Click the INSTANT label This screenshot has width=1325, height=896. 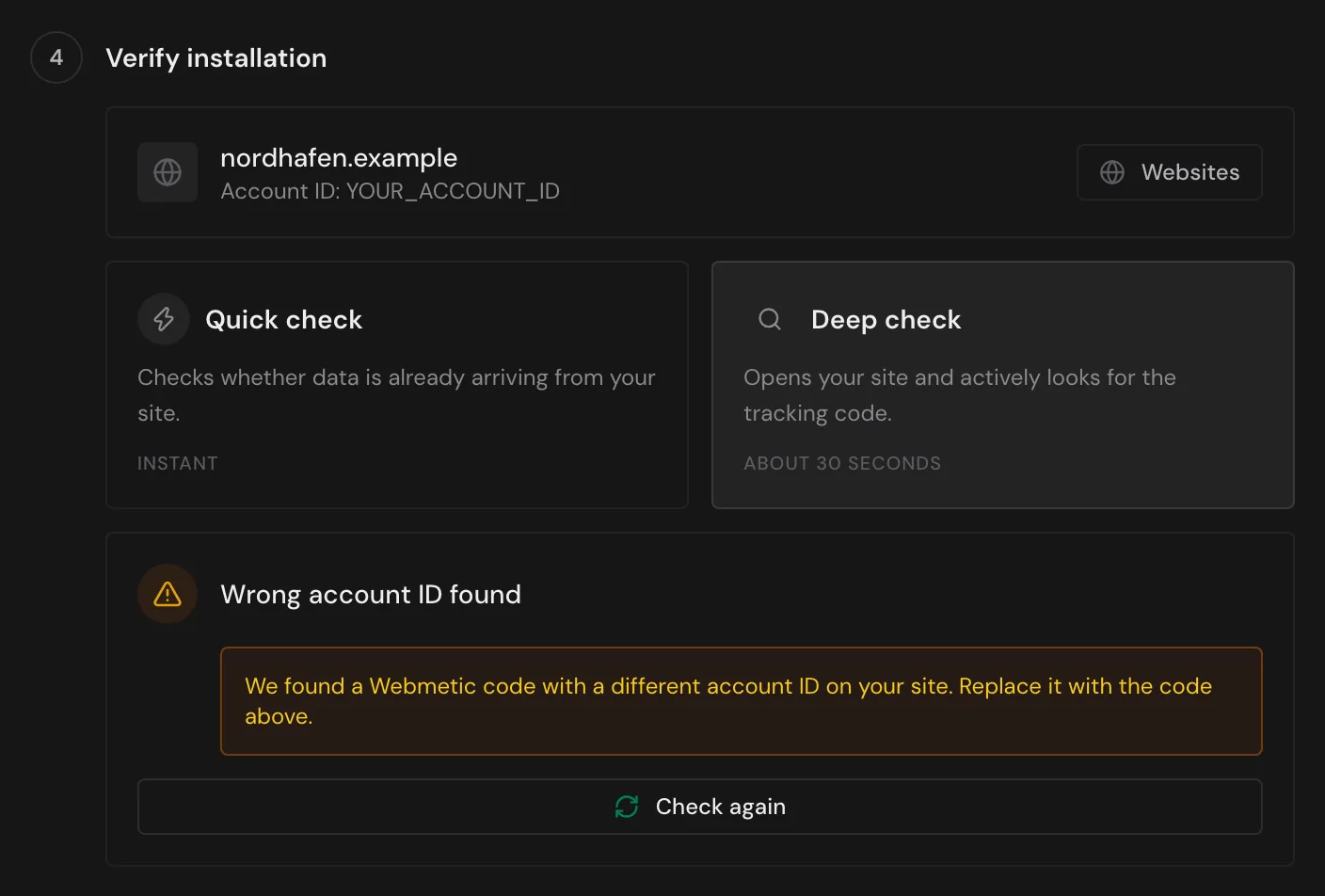178,463
